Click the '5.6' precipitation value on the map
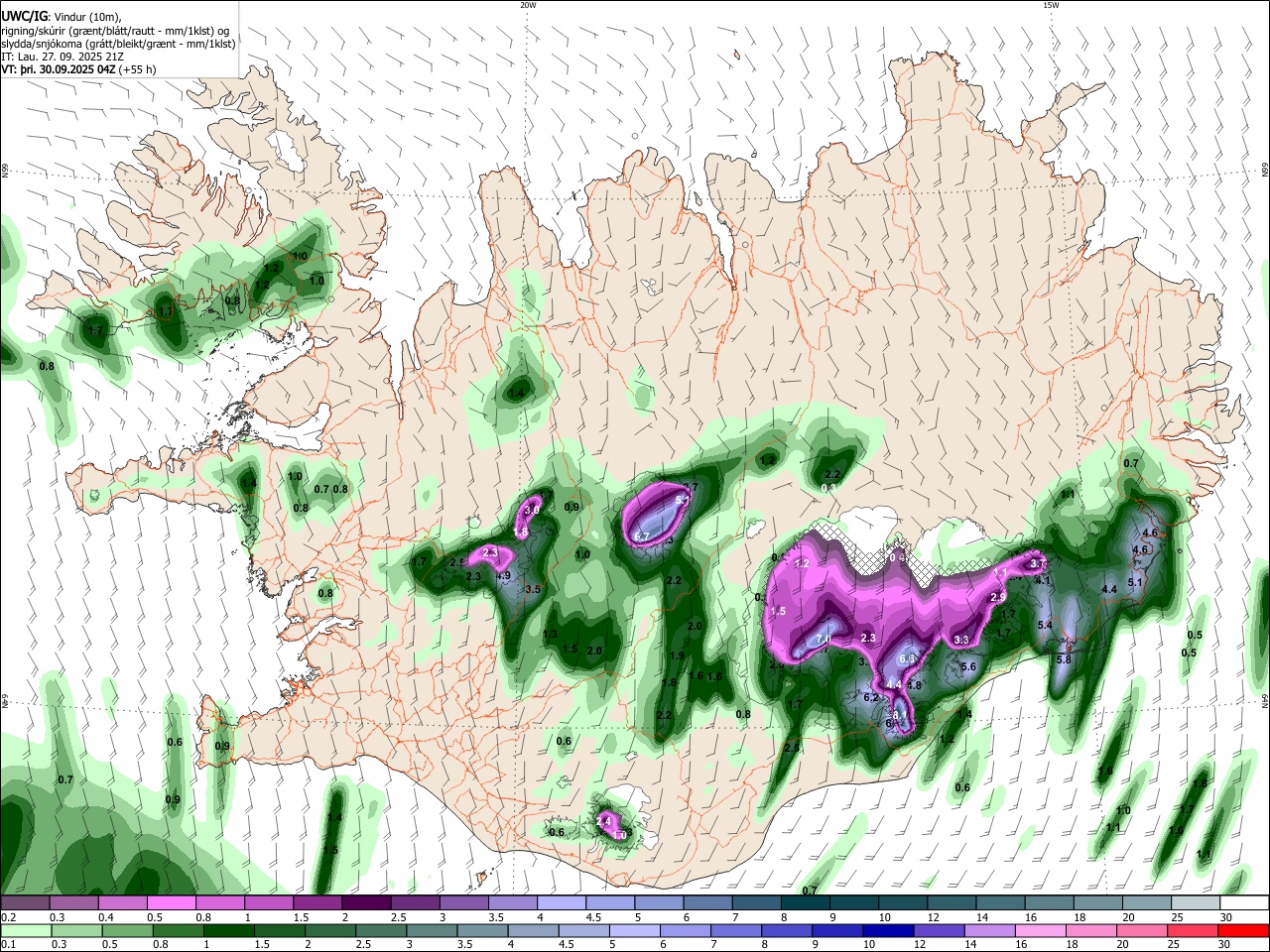This screenshot has width=1270, height=952. click(968, 667)
